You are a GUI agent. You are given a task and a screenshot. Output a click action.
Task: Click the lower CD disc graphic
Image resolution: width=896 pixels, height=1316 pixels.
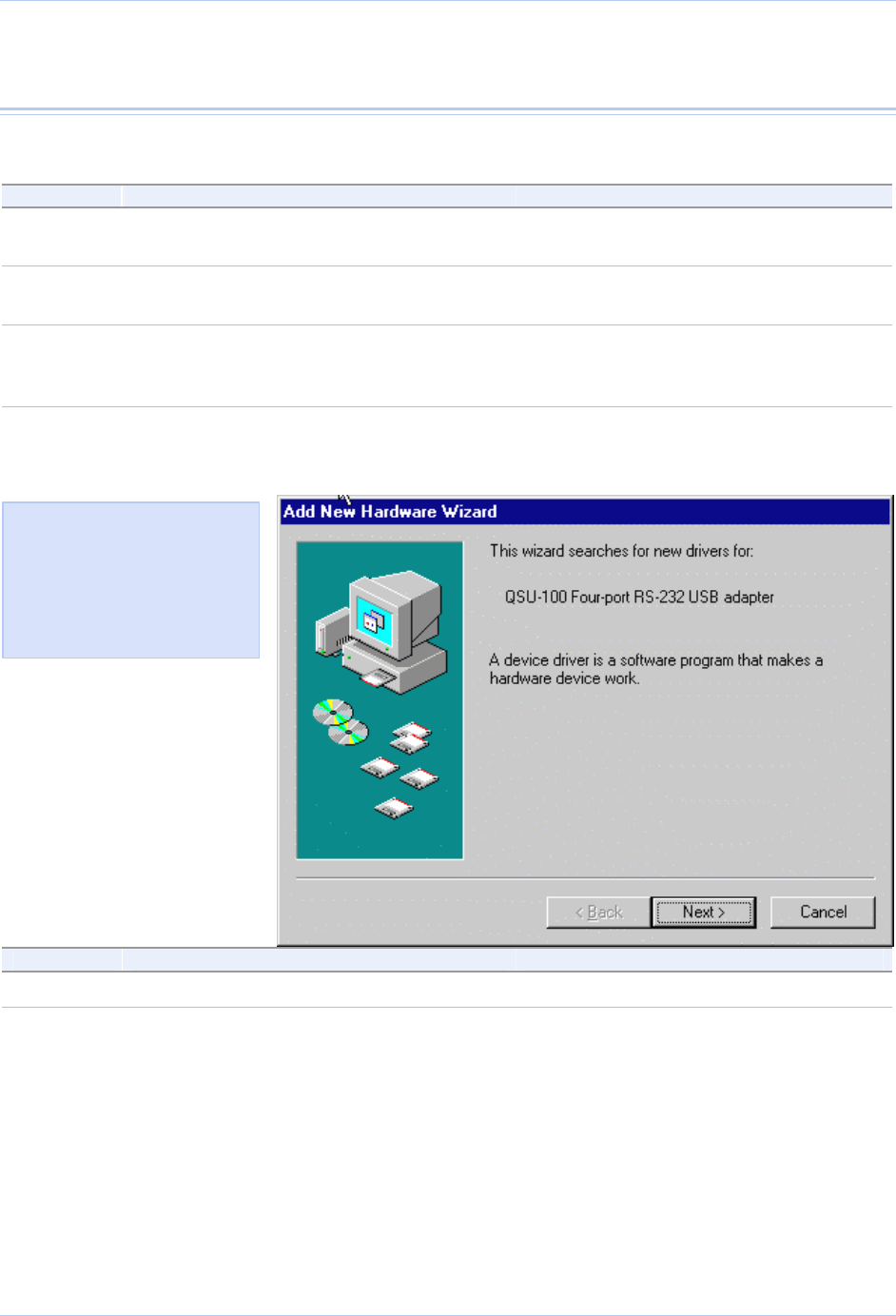click(348, 732)
